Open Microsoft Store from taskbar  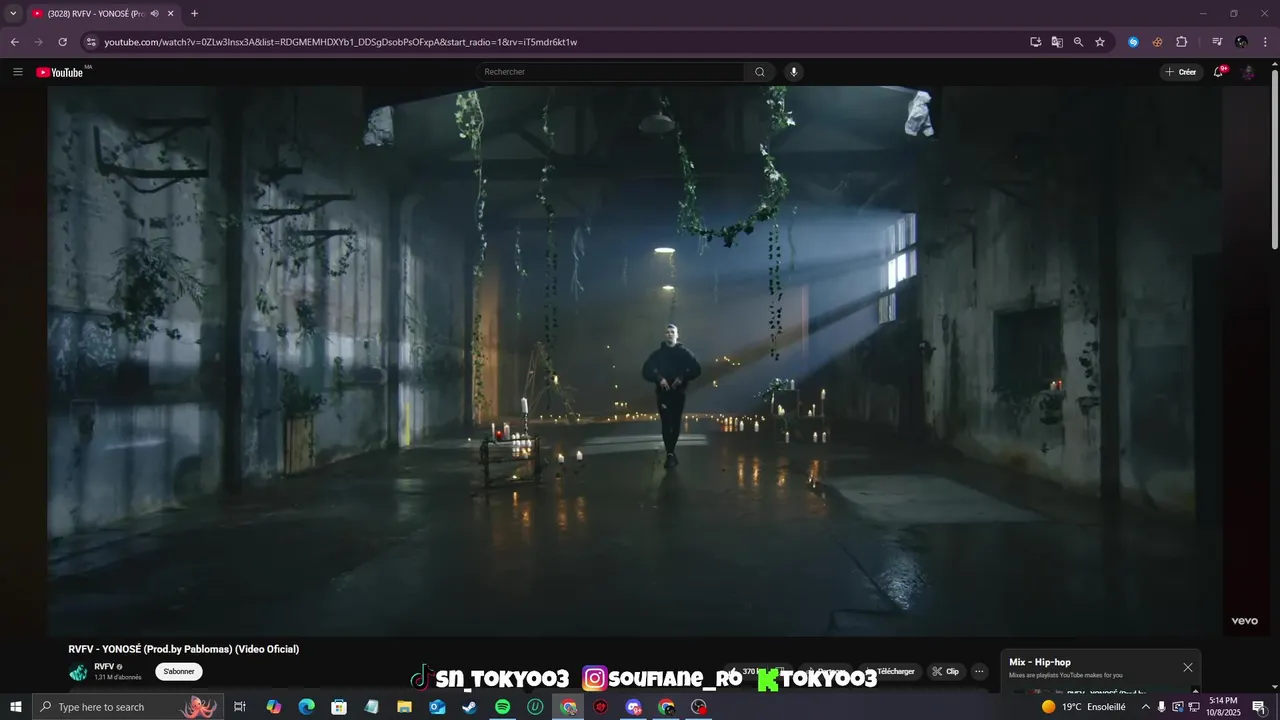339,707
